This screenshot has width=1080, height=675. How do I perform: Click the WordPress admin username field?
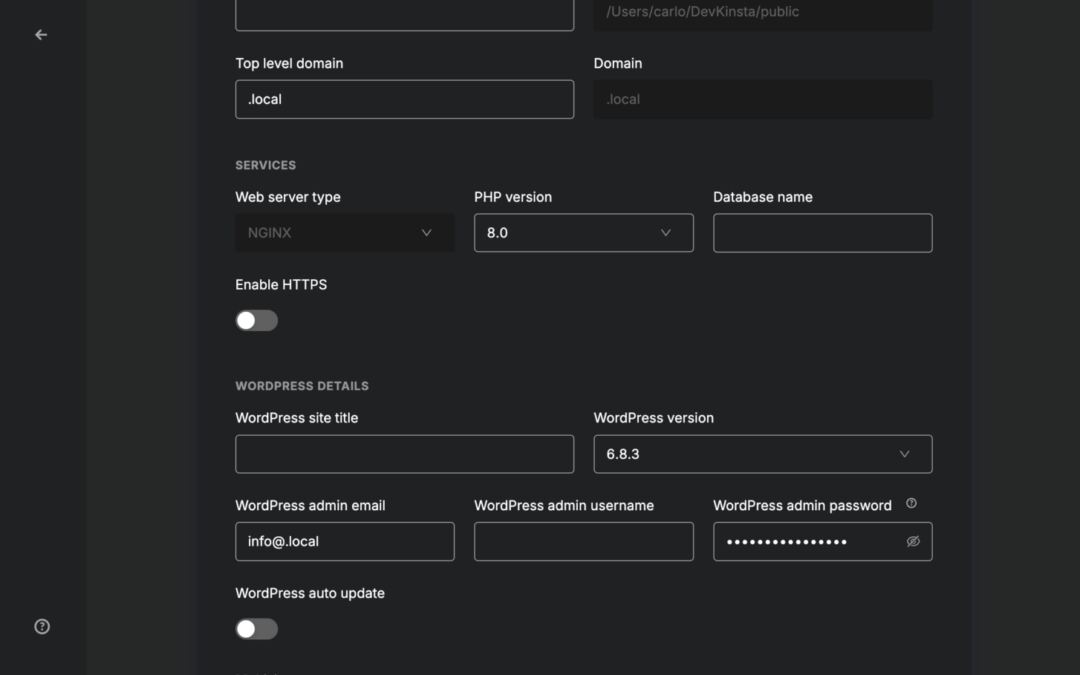coord(584,541)
